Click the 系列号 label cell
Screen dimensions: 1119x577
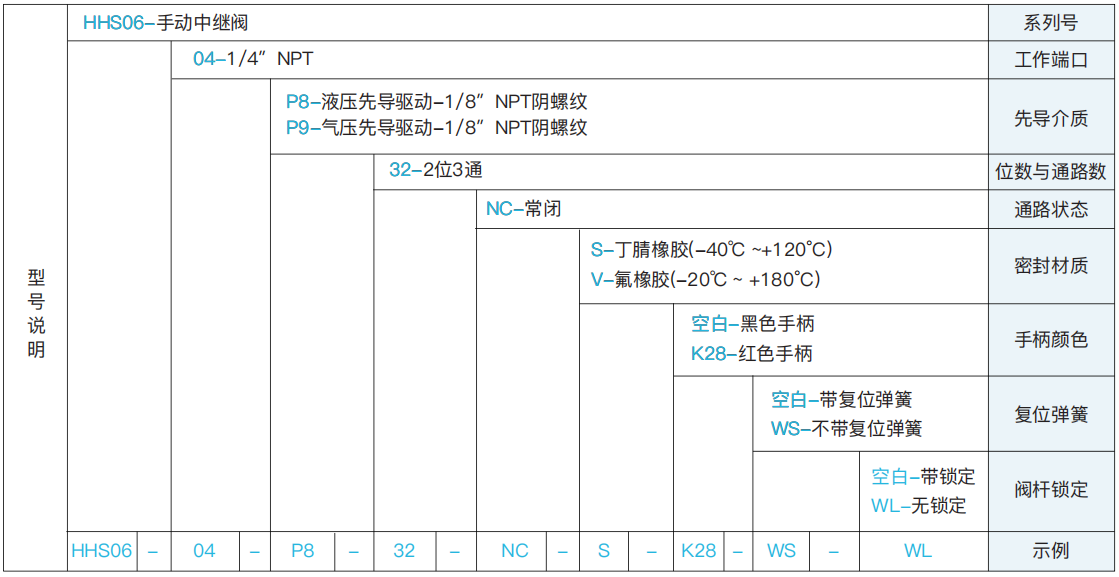[1051, 22]
